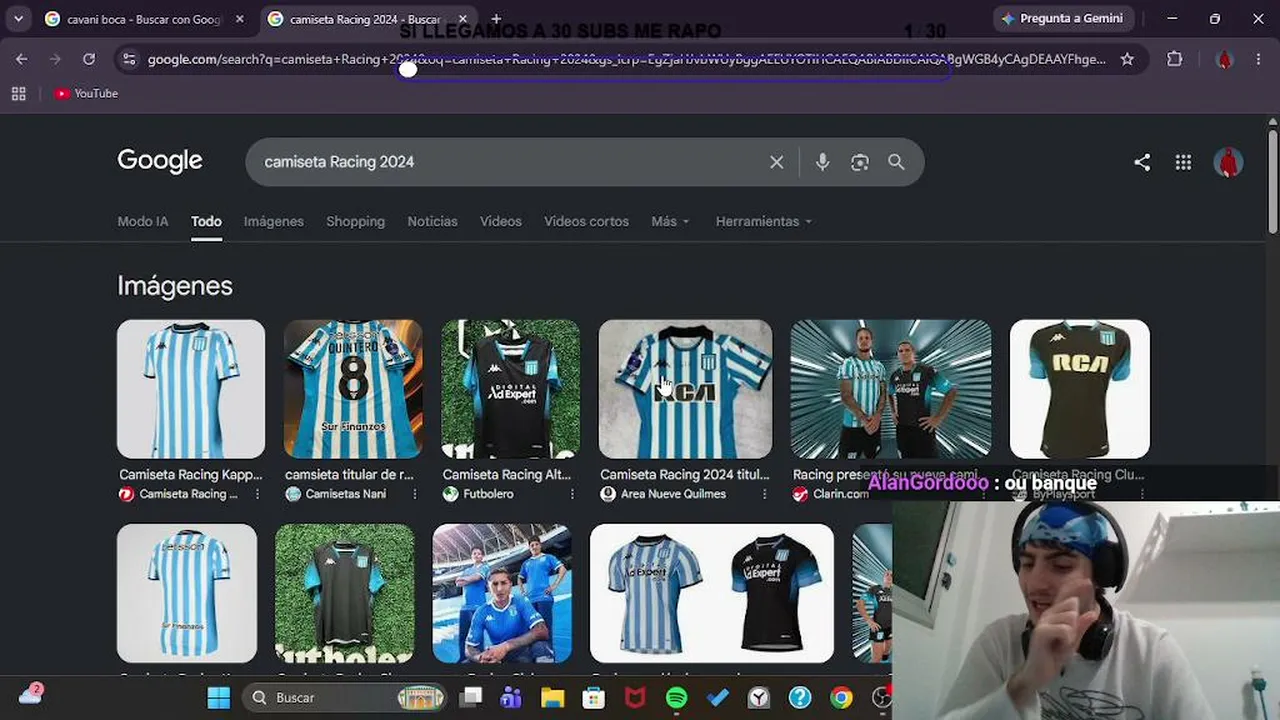Image resolution: width=1280 pixels, height=720 pixels.
Task: Open site information icon in address bar
Action: [128, 59]
